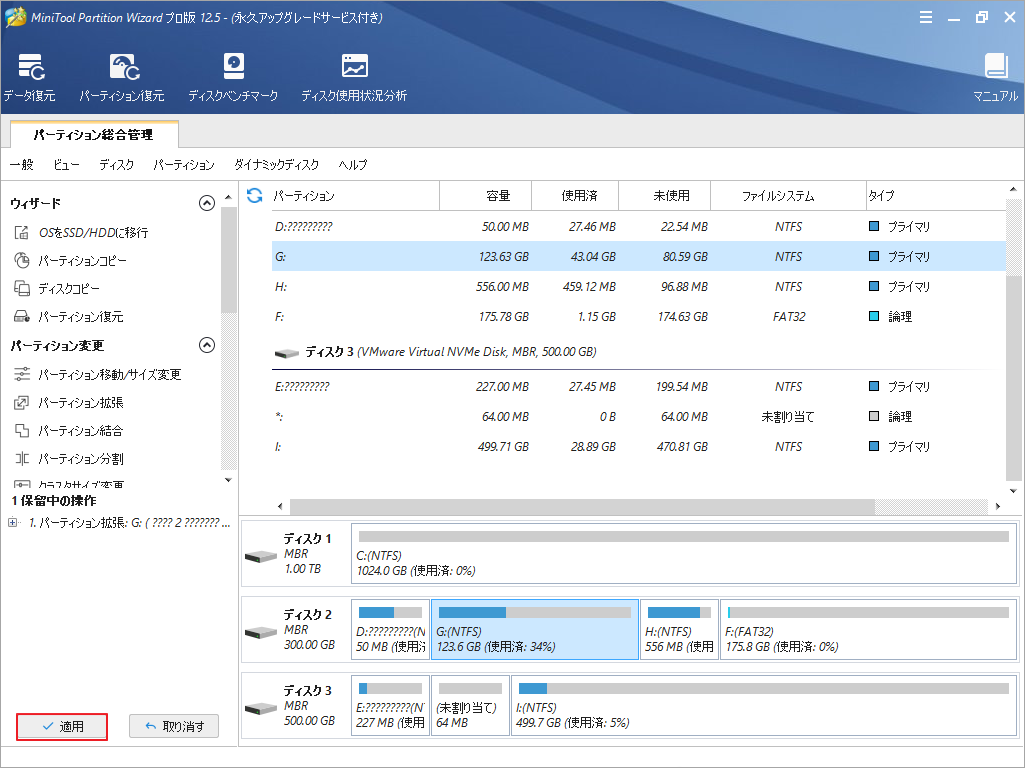Collapse the パーティション変更 section
Viewport: 1025px width, 768px height.
pyautogui.click(x=207, y=344)
